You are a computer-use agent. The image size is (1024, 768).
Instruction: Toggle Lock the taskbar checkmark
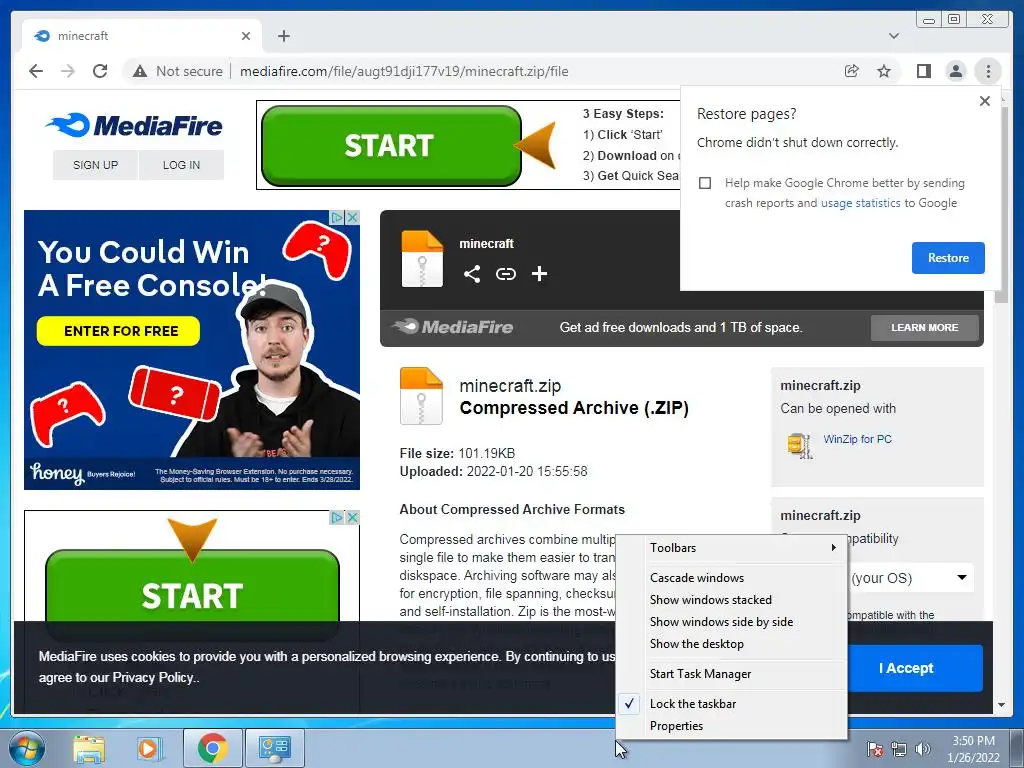point(630,703)
